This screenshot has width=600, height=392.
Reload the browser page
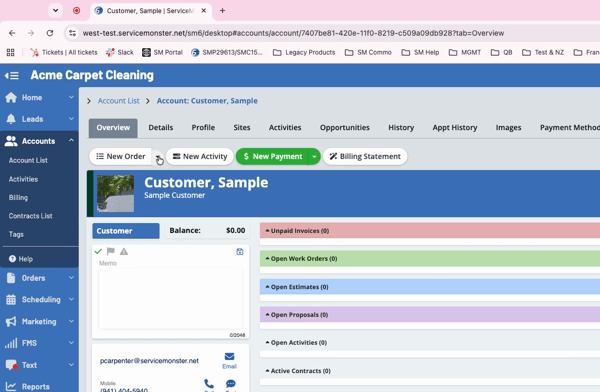[x=50, y=33]
